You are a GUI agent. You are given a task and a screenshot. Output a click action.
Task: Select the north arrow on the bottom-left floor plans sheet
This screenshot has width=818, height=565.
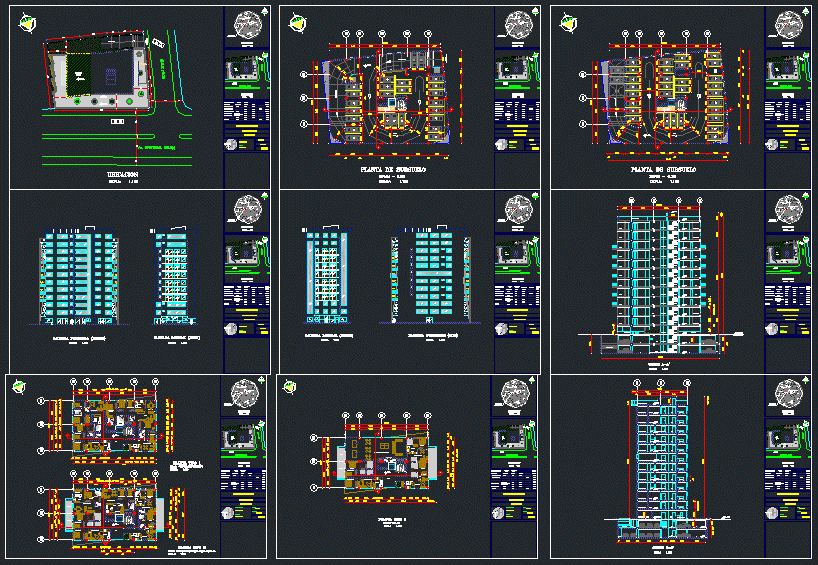(x=17, y=388)
